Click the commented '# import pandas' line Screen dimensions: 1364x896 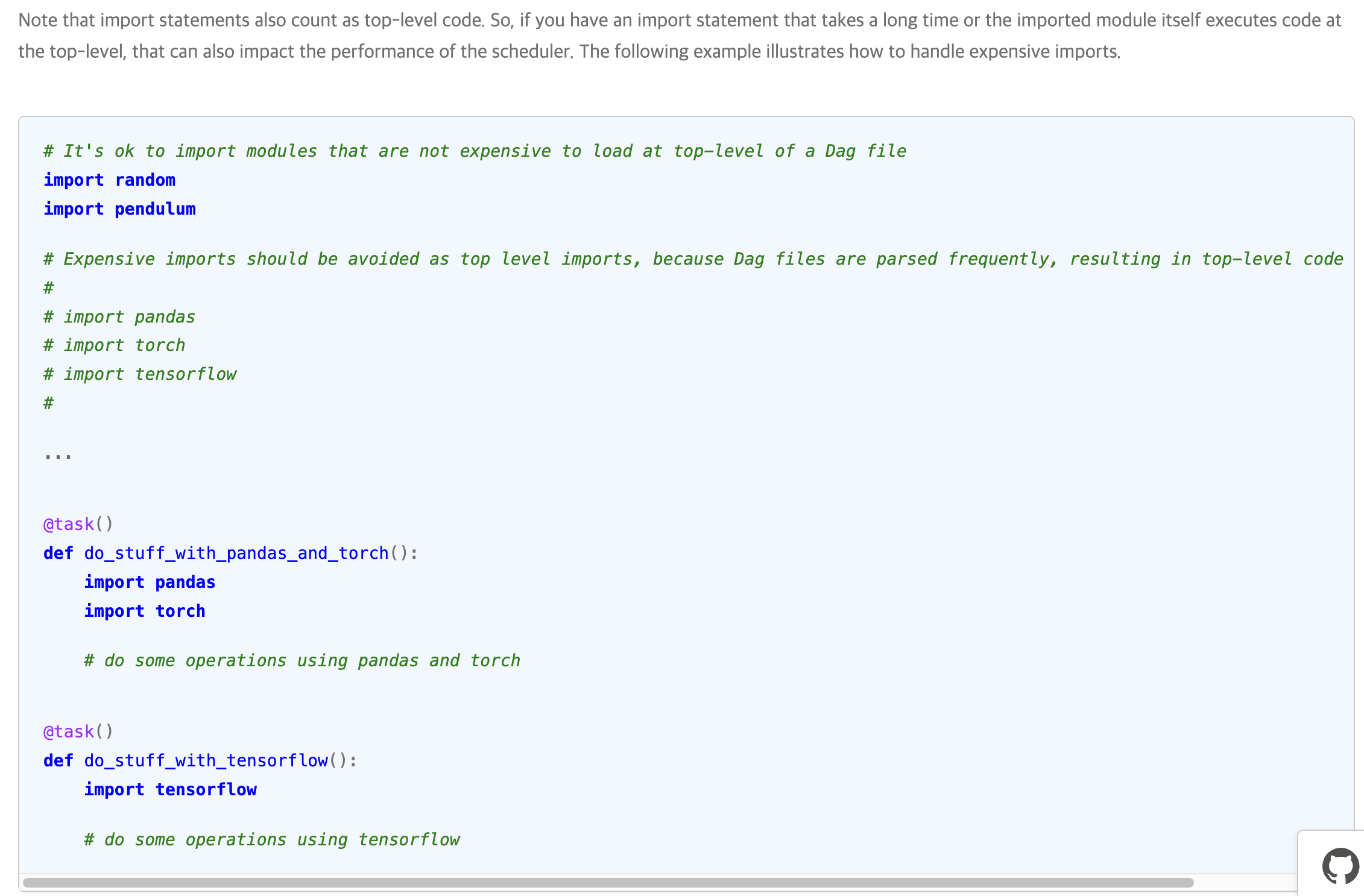[119, 317]
